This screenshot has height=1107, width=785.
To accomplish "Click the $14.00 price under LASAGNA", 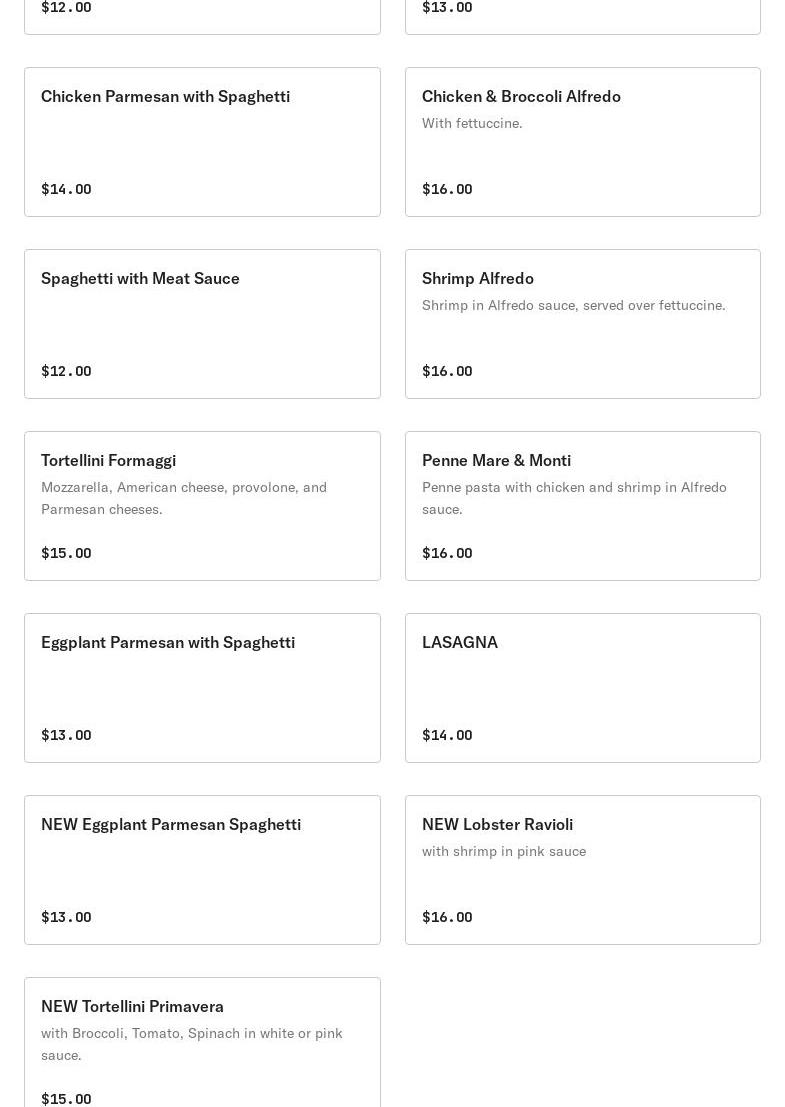I will click(x=447, y=735).
